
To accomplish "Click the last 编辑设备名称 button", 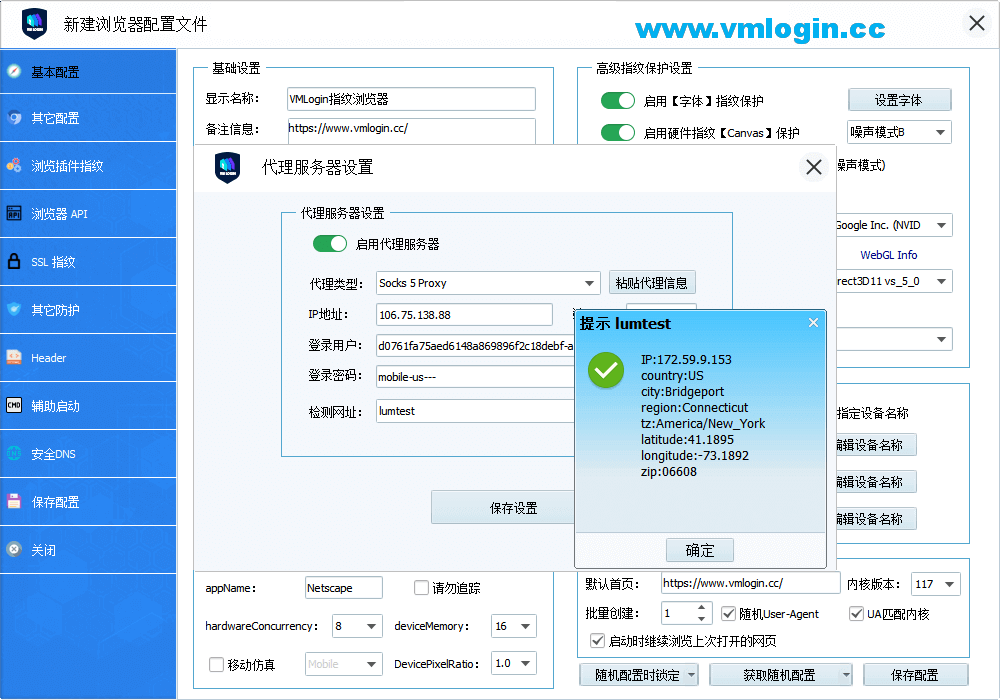I will pyautogui.click(x=876, y=519).
